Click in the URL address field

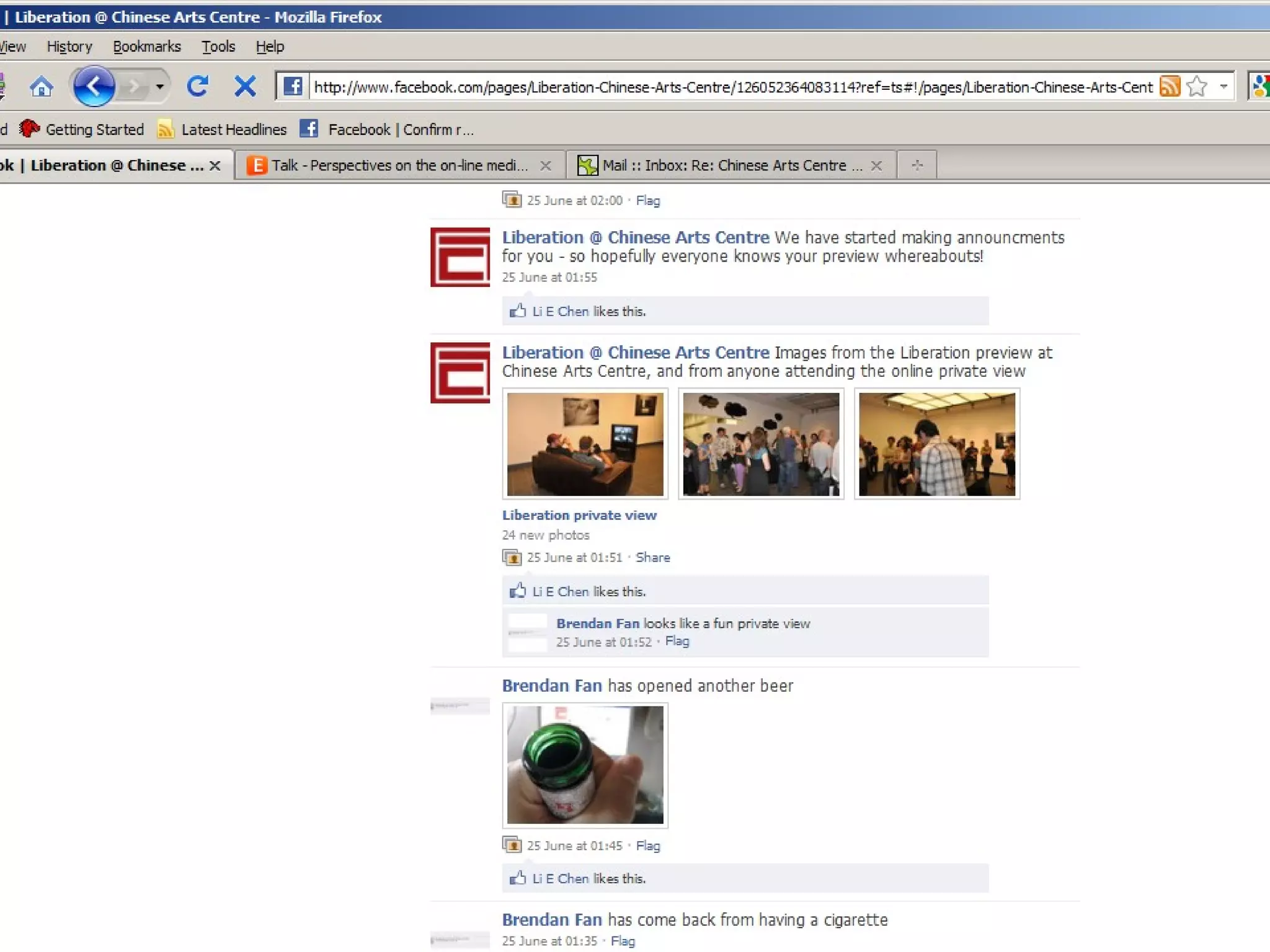pyautogui.click(x=732, y=87)
